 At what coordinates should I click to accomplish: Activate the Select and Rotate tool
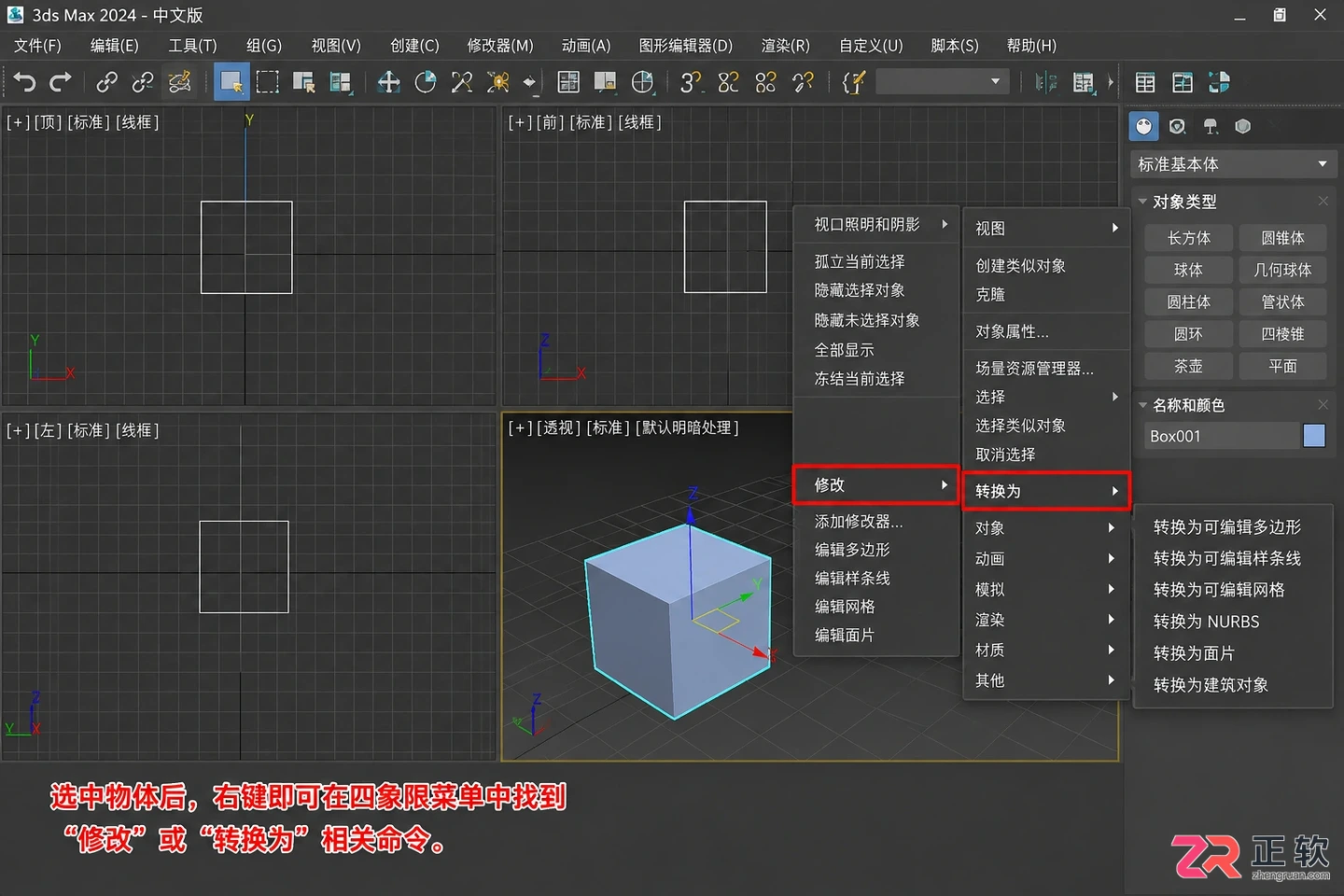426,82
